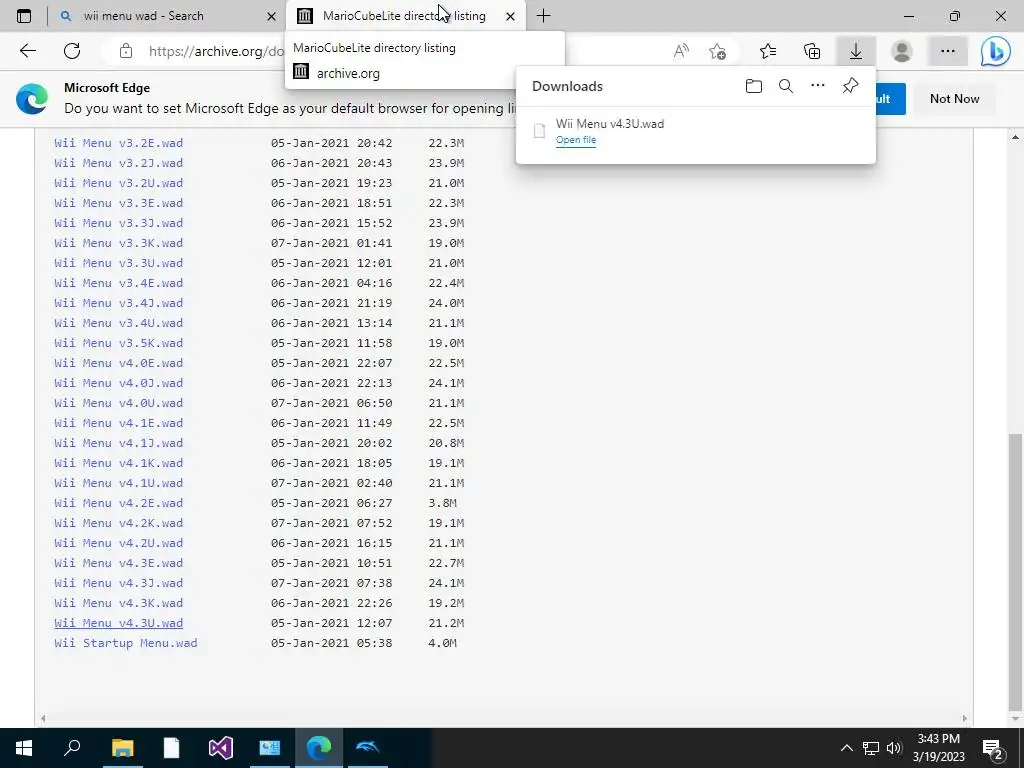The height and width of the screenshot is (768, 1024).
Task: Open the Favorites list icon
Action: (768, 51)
